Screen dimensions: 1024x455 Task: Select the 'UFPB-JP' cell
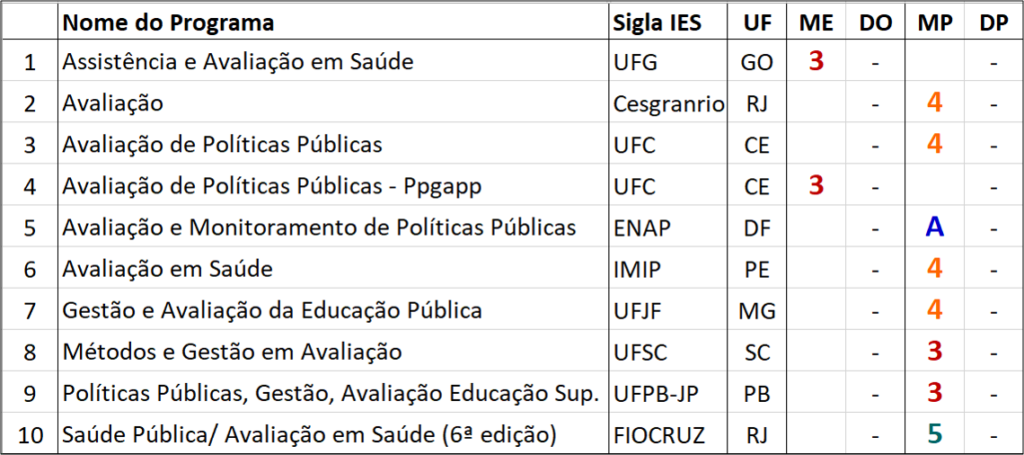pyautogui.click(x=669, y=393)
